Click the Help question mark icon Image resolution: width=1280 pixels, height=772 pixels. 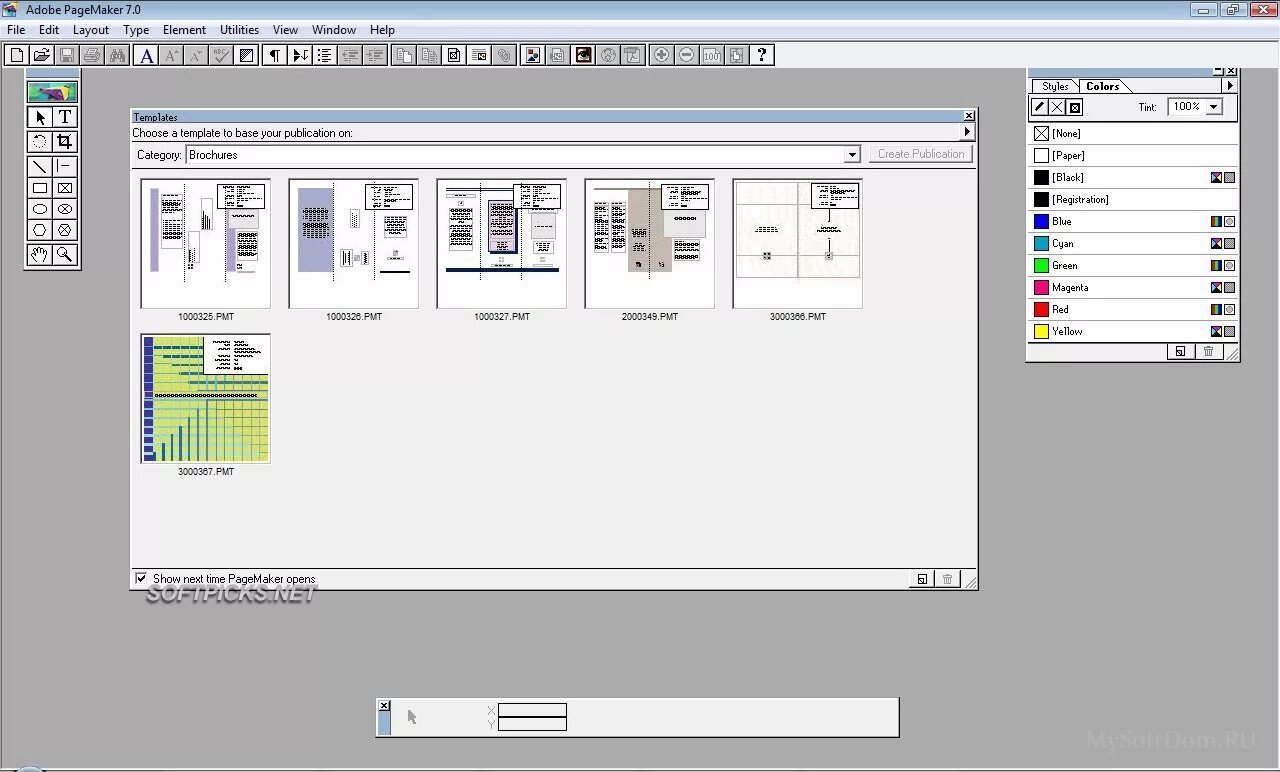point(762,55)
